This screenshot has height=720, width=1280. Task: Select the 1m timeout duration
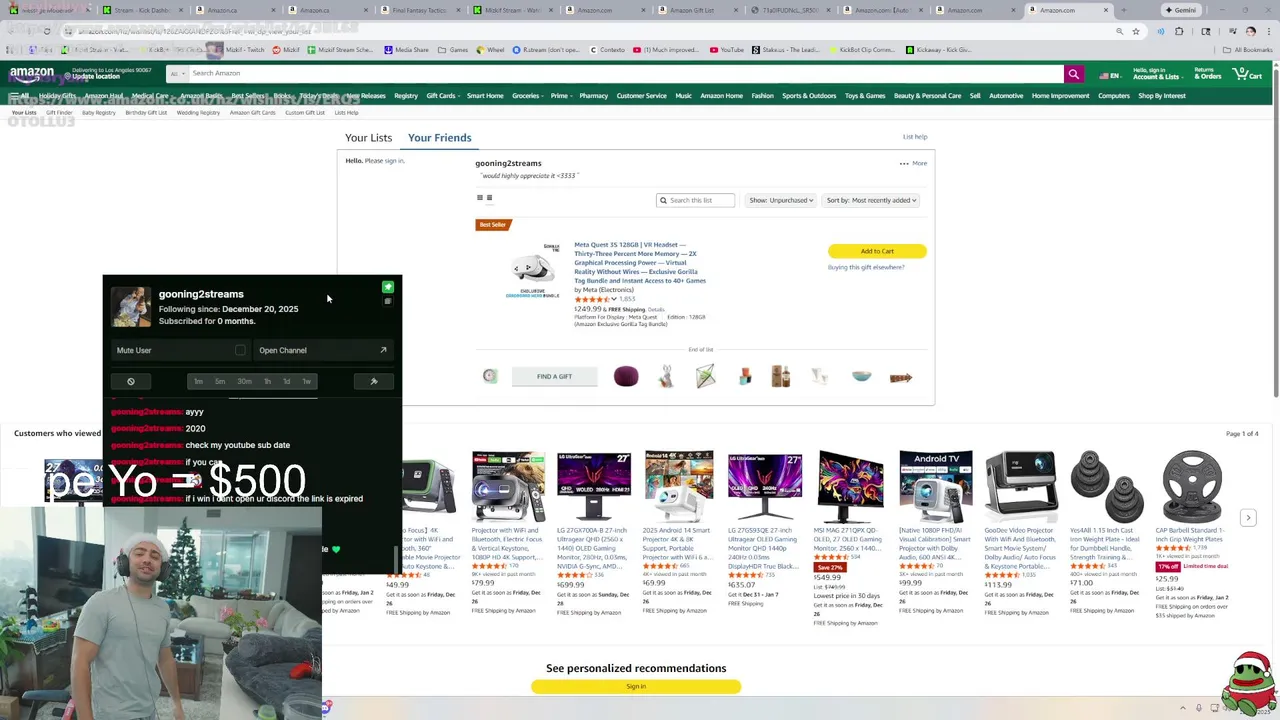tap(198, 381)
